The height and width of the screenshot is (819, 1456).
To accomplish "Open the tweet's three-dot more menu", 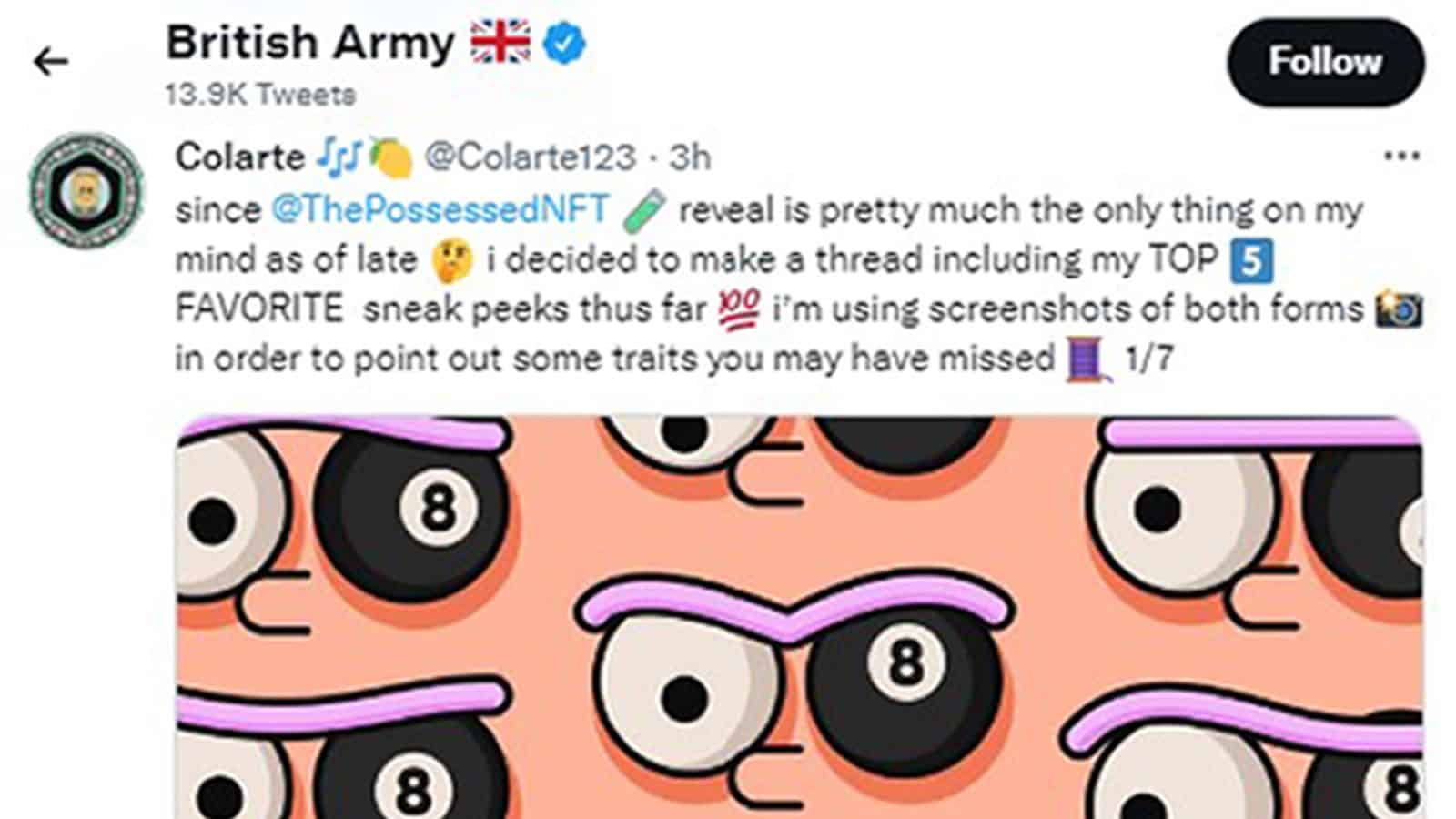I will click(x=1400, y=157).
